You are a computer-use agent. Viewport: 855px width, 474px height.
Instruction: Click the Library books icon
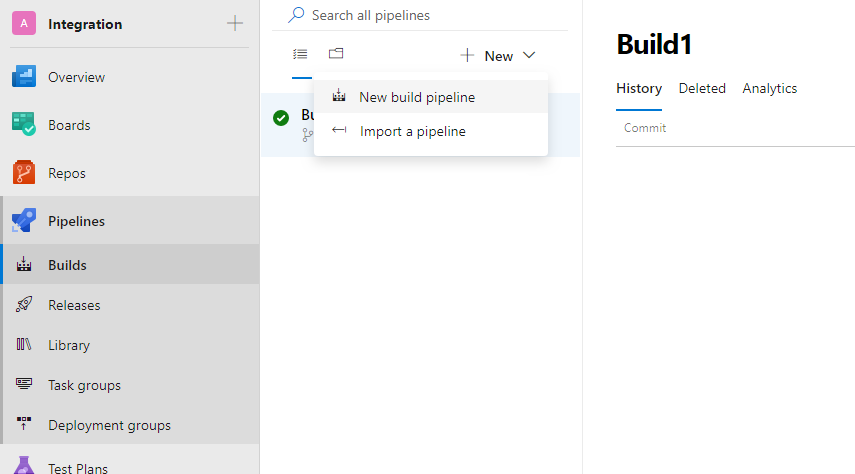[x=24, y=345]
